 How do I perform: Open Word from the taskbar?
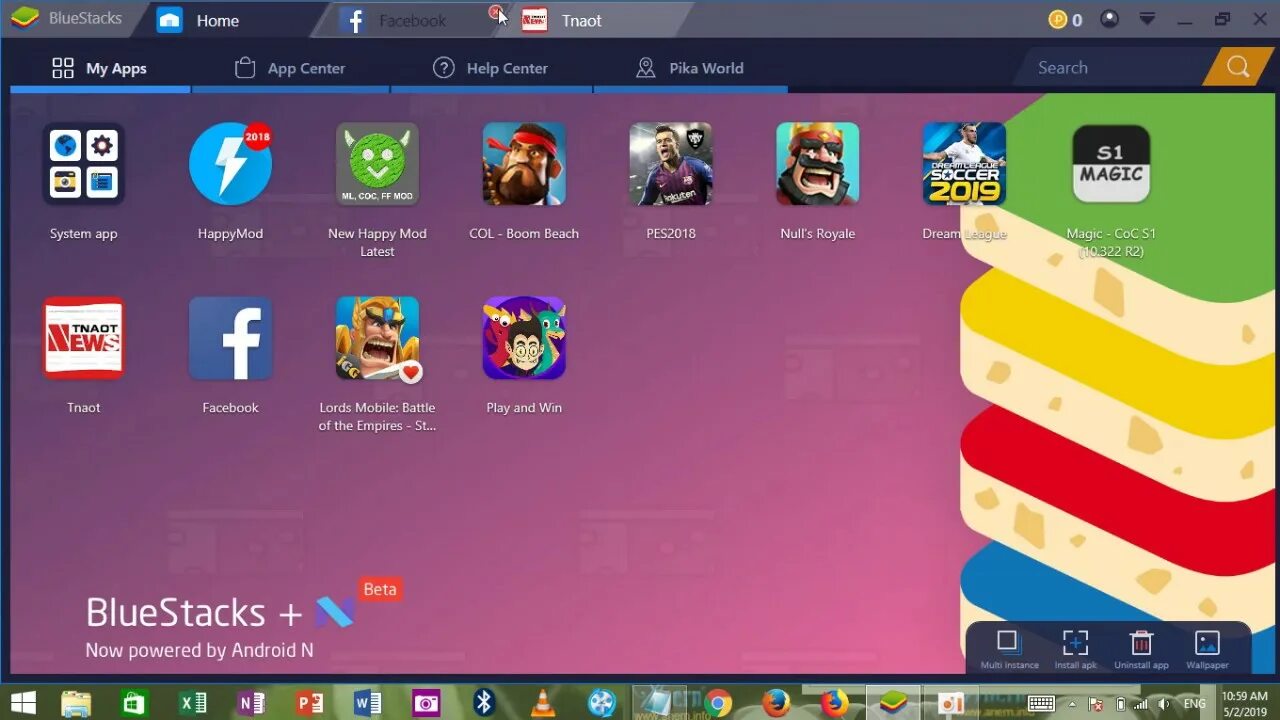pyautogui.click(x=368, y=703)
